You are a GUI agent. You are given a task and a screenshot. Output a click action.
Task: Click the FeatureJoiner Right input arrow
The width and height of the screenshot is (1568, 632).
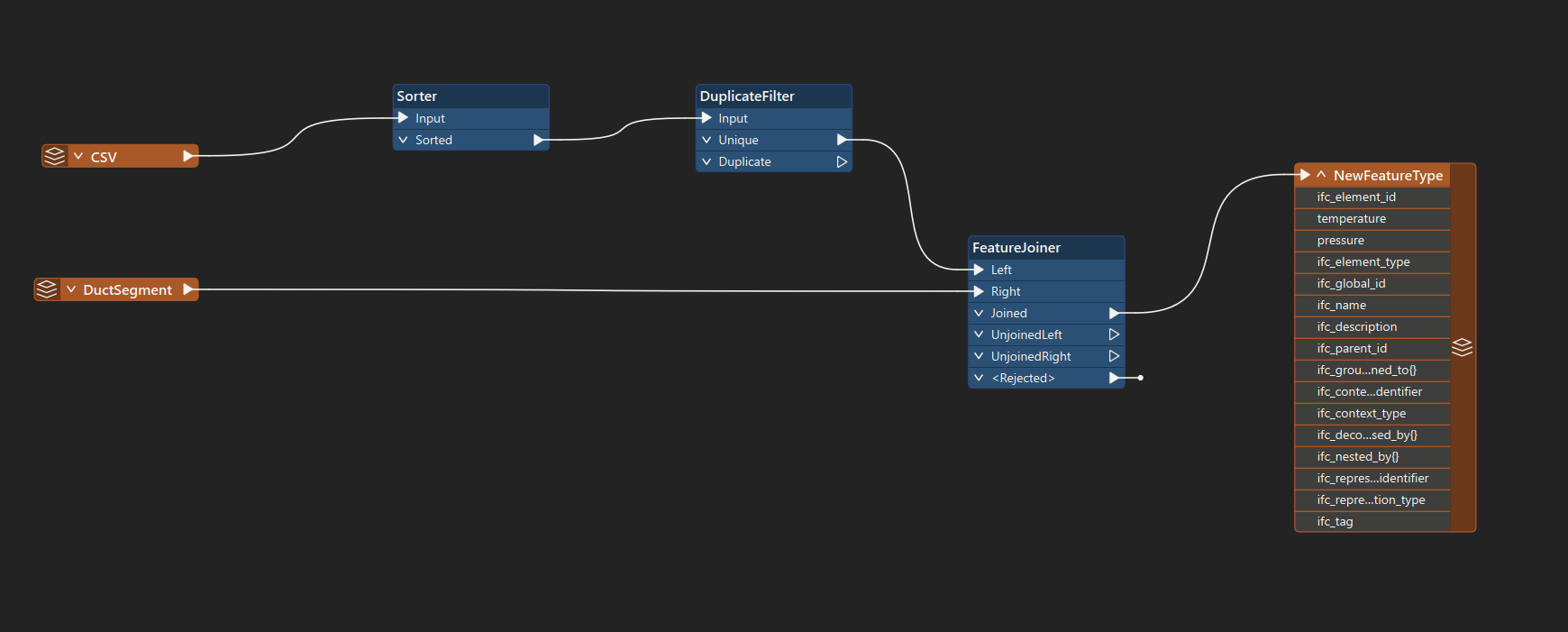pyautogui.click(x=979, y=291)
